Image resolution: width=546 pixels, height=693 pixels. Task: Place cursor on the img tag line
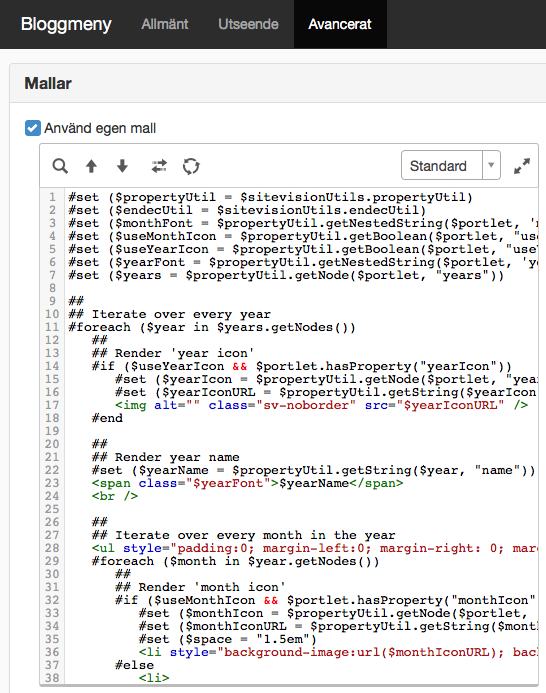tap(321, 405)
